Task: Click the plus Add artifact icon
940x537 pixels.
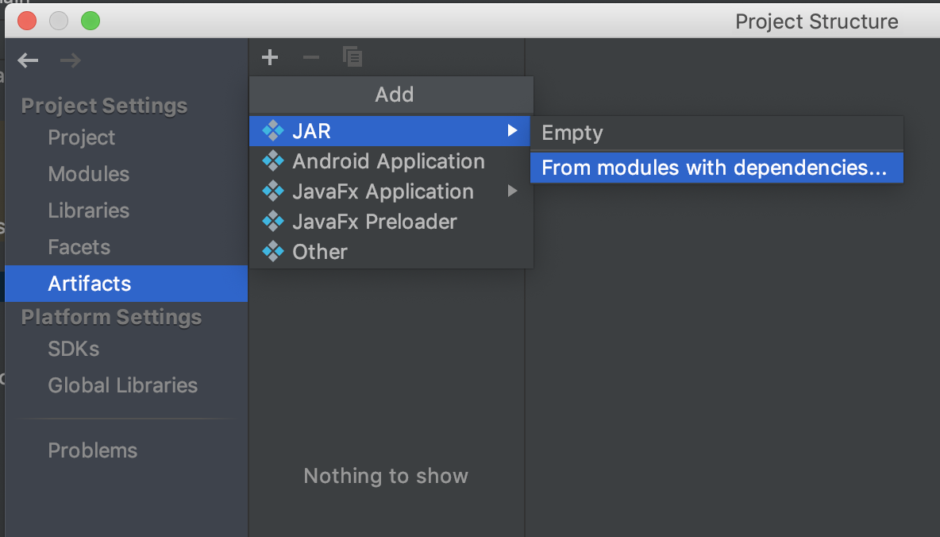Action: click(270, 58)
